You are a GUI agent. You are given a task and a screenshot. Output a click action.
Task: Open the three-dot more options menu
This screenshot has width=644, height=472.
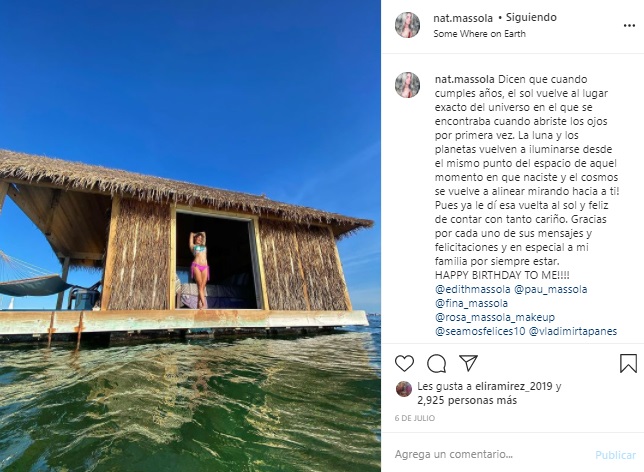coord(629,25)
